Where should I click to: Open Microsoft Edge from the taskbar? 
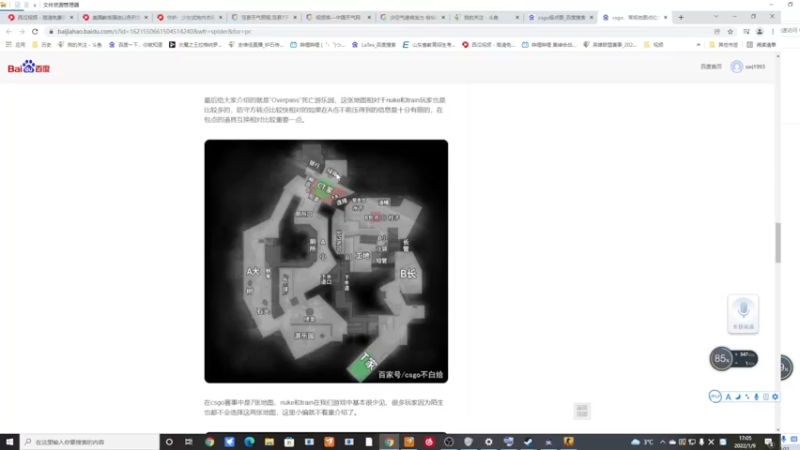pos(249,442)
